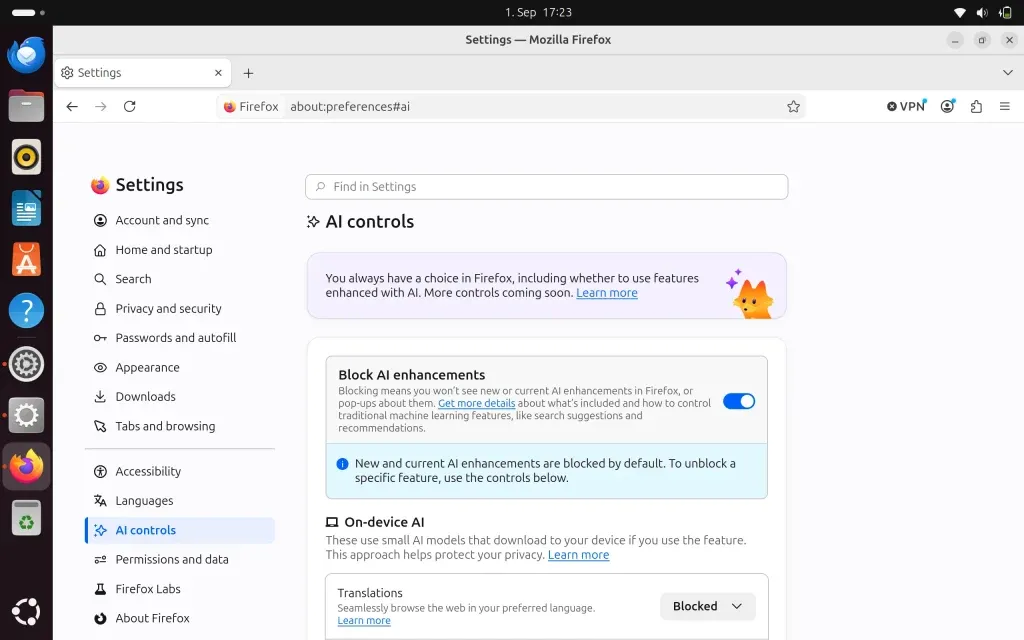The height and width of the screenshot is (640, 1024).
Task: Click Learn more under Translations
Action: [x=364, y=620]
